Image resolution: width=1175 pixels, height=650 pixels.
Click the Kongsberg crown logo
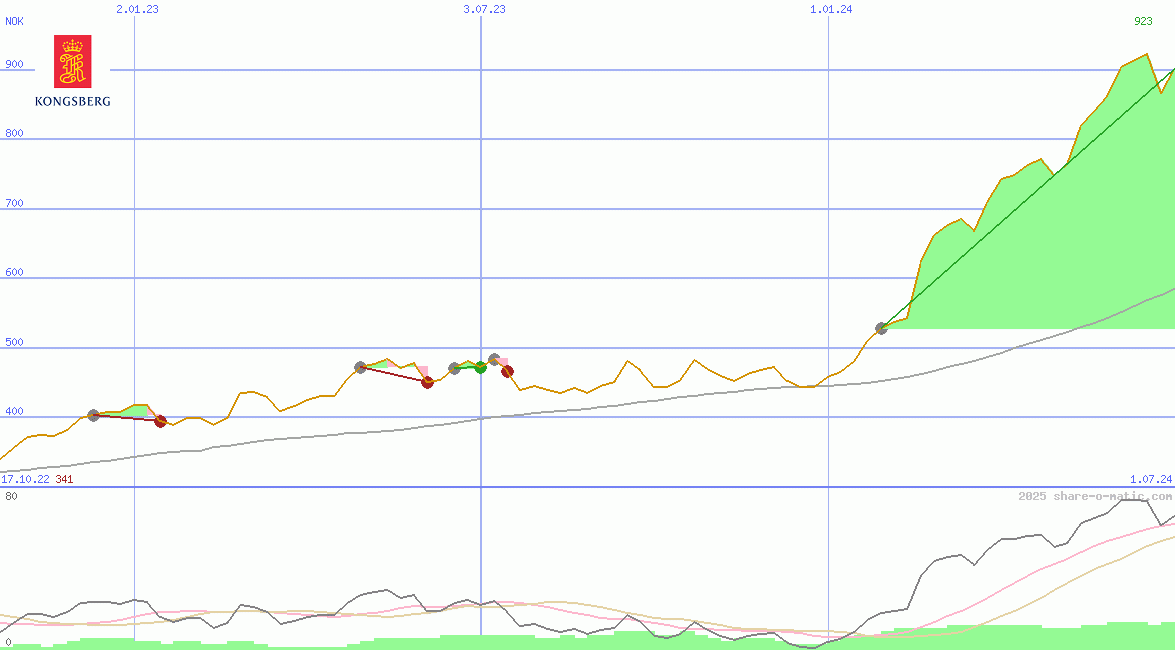coord(72,62)
